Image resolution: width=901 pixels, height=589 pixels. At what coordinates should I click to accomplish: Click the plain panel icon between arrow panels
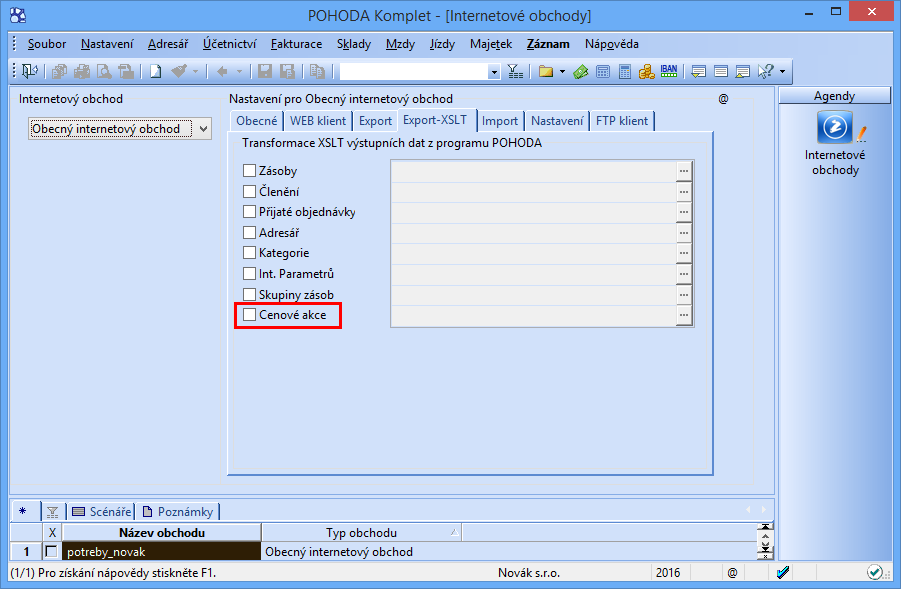click(721, 71)
